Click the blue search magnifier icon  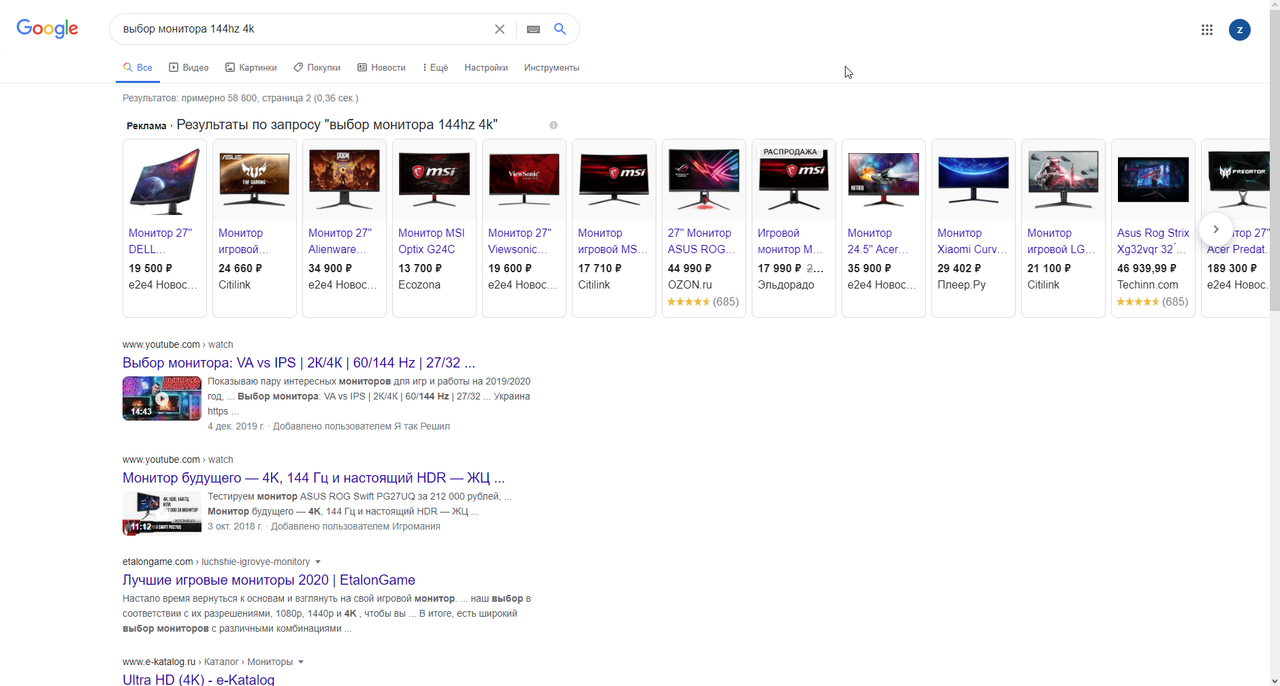(560, 29)
